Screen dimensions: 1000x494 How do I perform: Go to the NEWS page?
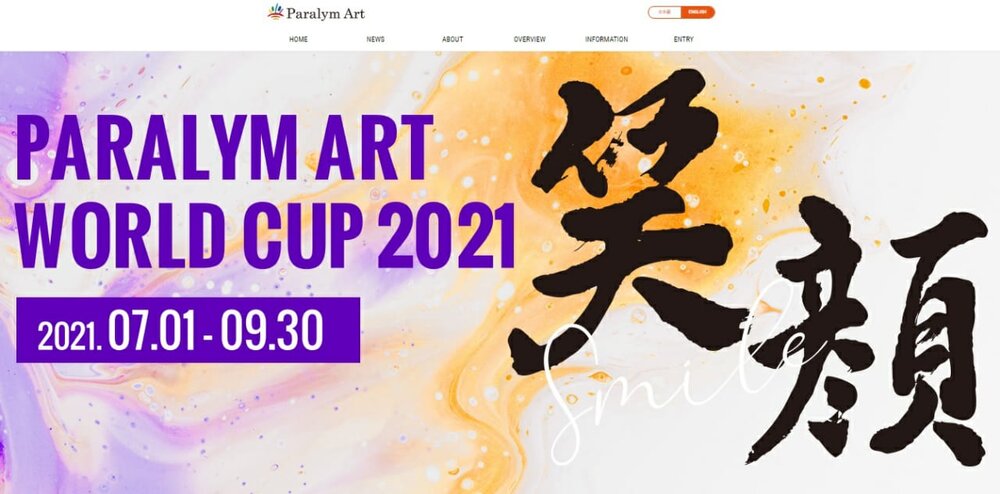click(376, 40)
